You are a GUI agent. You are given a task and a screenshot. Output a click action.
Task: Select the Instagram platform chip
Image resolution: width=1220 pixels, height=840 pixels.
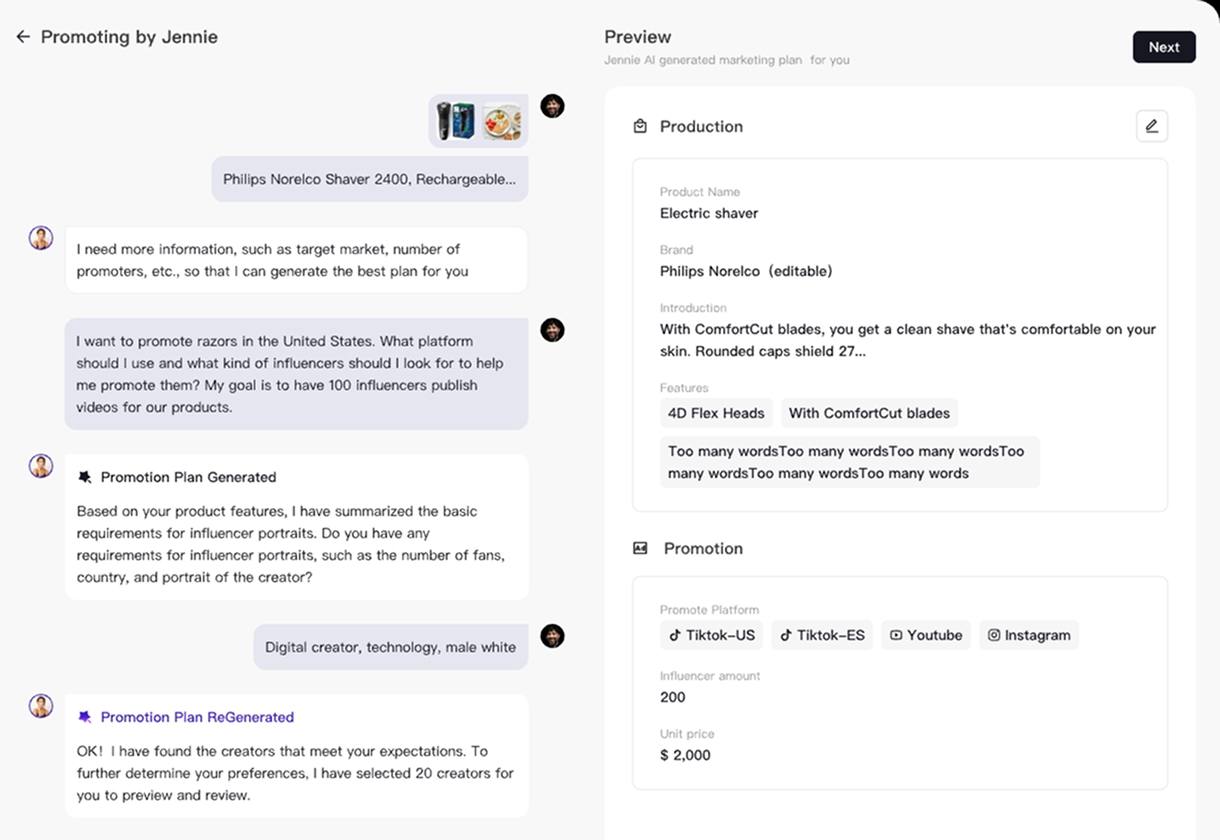click(1029, 635)
